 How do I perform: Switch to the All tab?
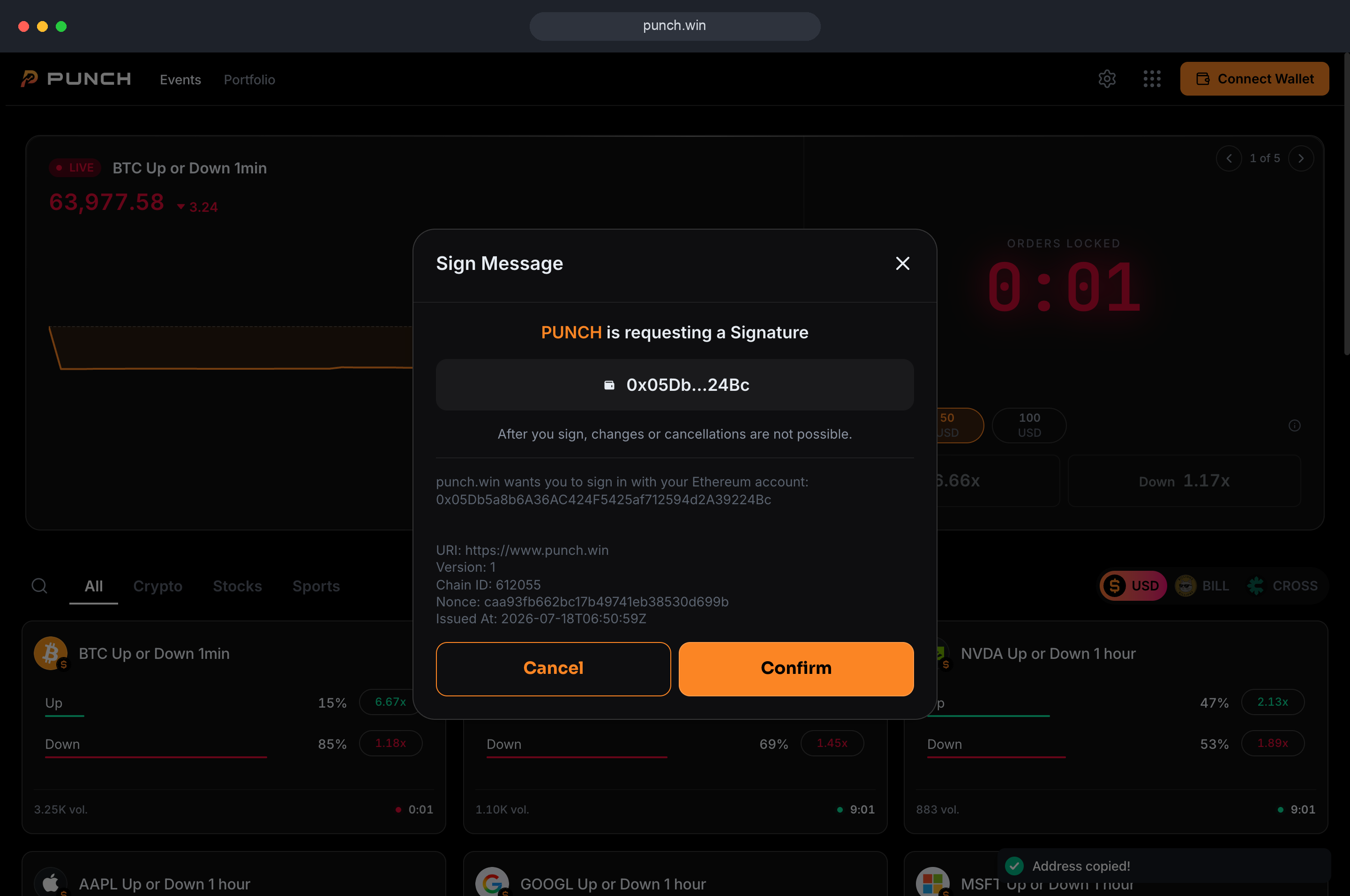coord(94,586)
